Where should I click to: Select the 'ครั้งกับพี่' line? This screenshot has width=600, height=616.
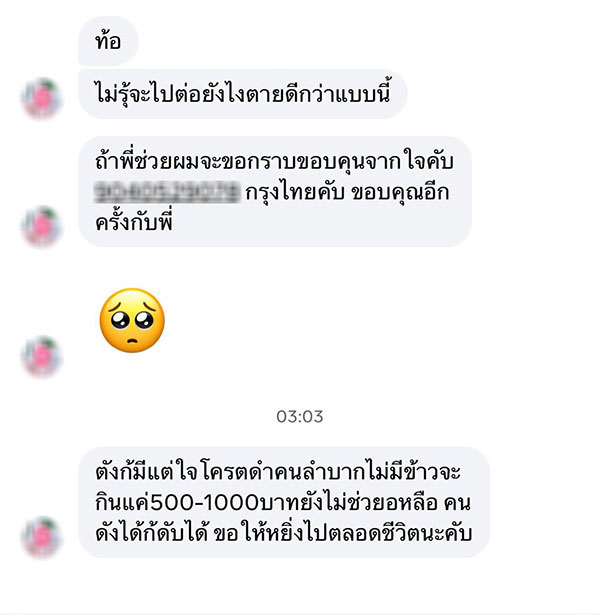point(134,222)
